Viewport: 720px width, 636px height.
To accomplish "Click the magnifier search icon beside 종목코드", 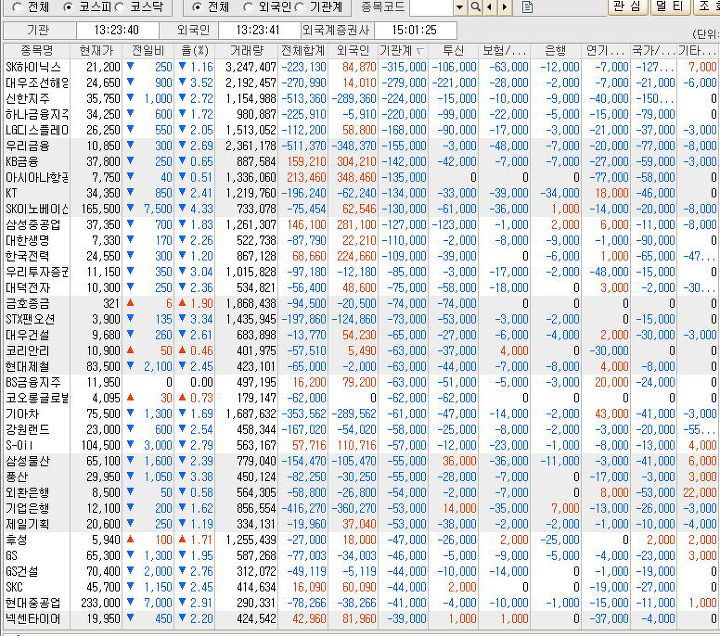I will (x=476, y=7).
